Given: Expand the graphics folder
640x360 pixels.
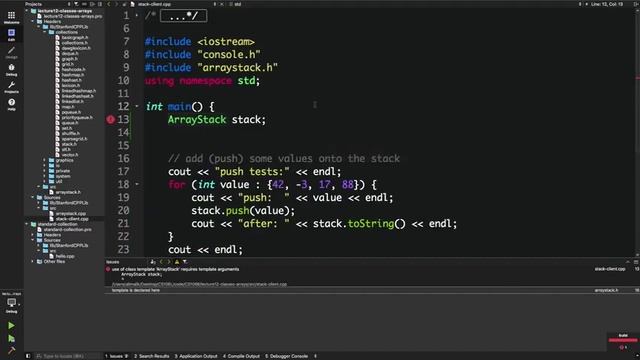Looking at the screenshot, I should 44,160.
